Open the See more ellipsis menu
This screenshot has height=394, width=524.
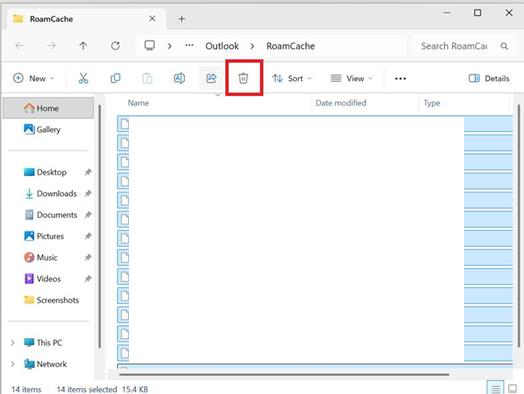click(x=400, y=79)
